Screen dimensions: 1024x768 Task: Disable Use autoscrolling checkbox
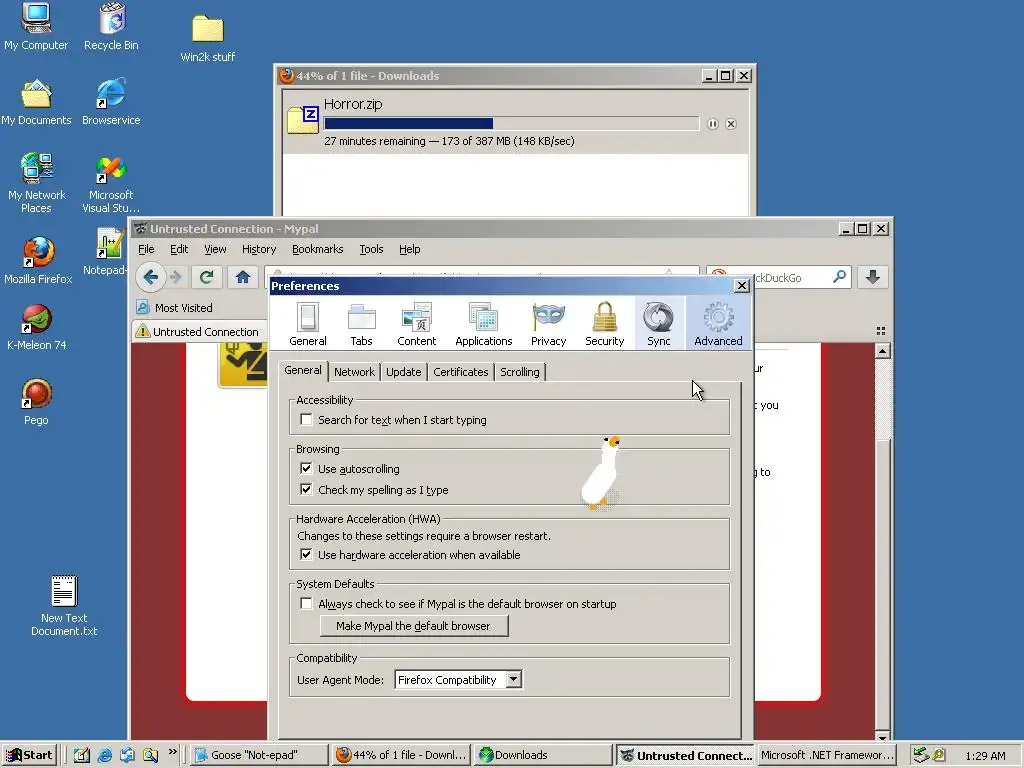306,468
